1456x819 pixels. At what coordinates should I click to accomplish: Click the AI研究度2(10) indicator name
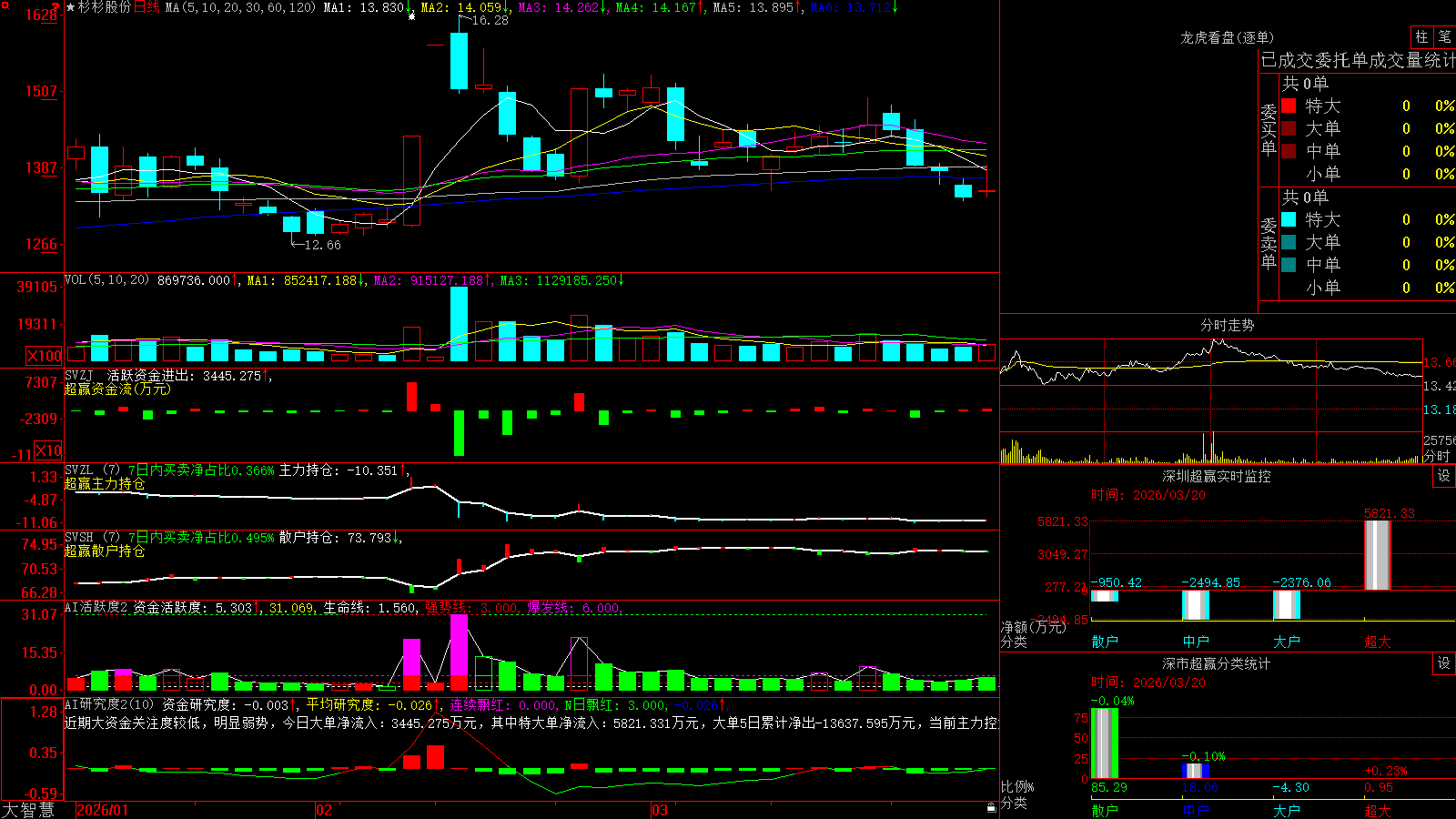(x=109, y=704)
